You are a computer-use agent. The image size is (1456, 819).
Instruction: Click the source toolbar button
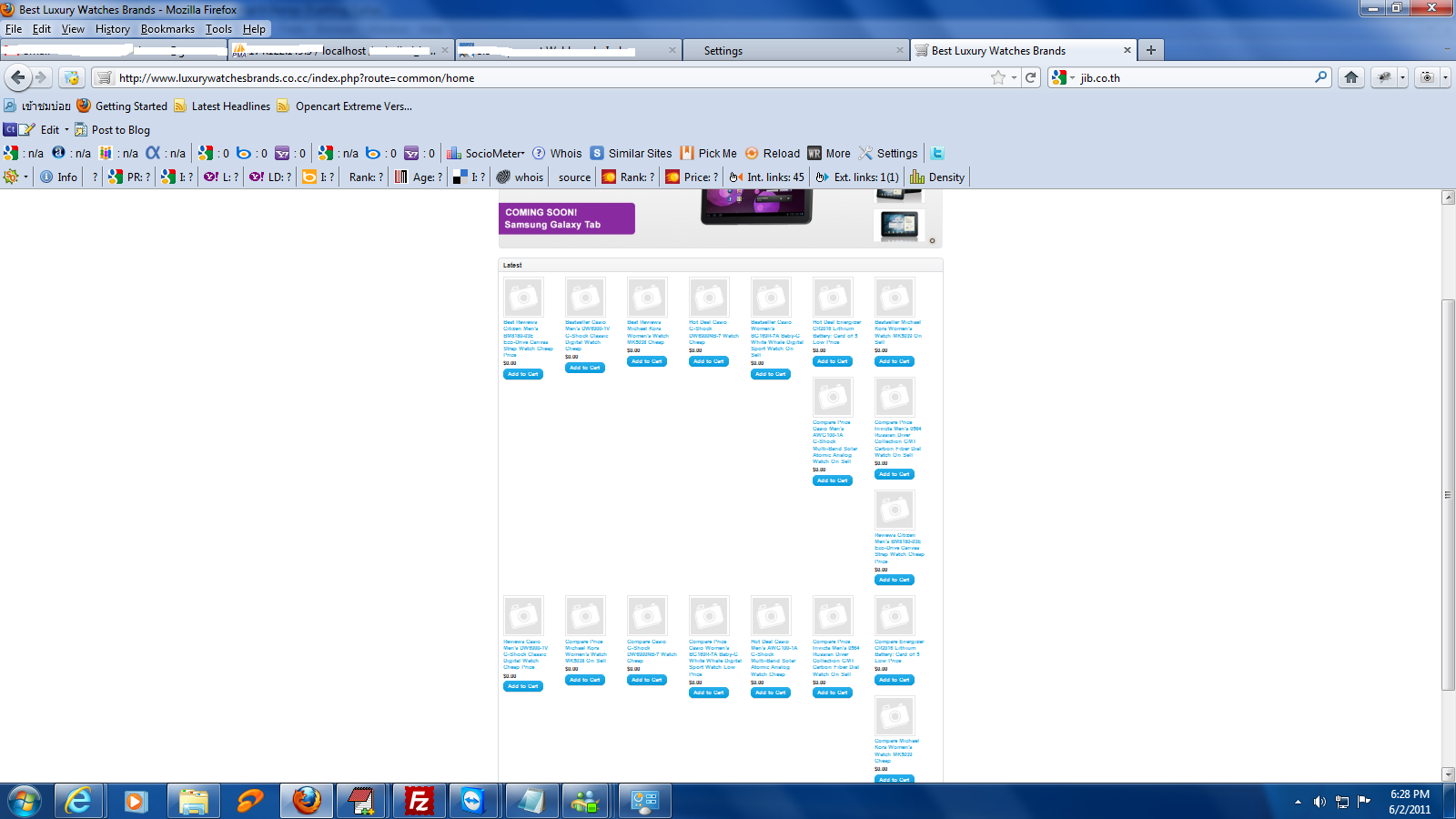[x=574, y=177]
